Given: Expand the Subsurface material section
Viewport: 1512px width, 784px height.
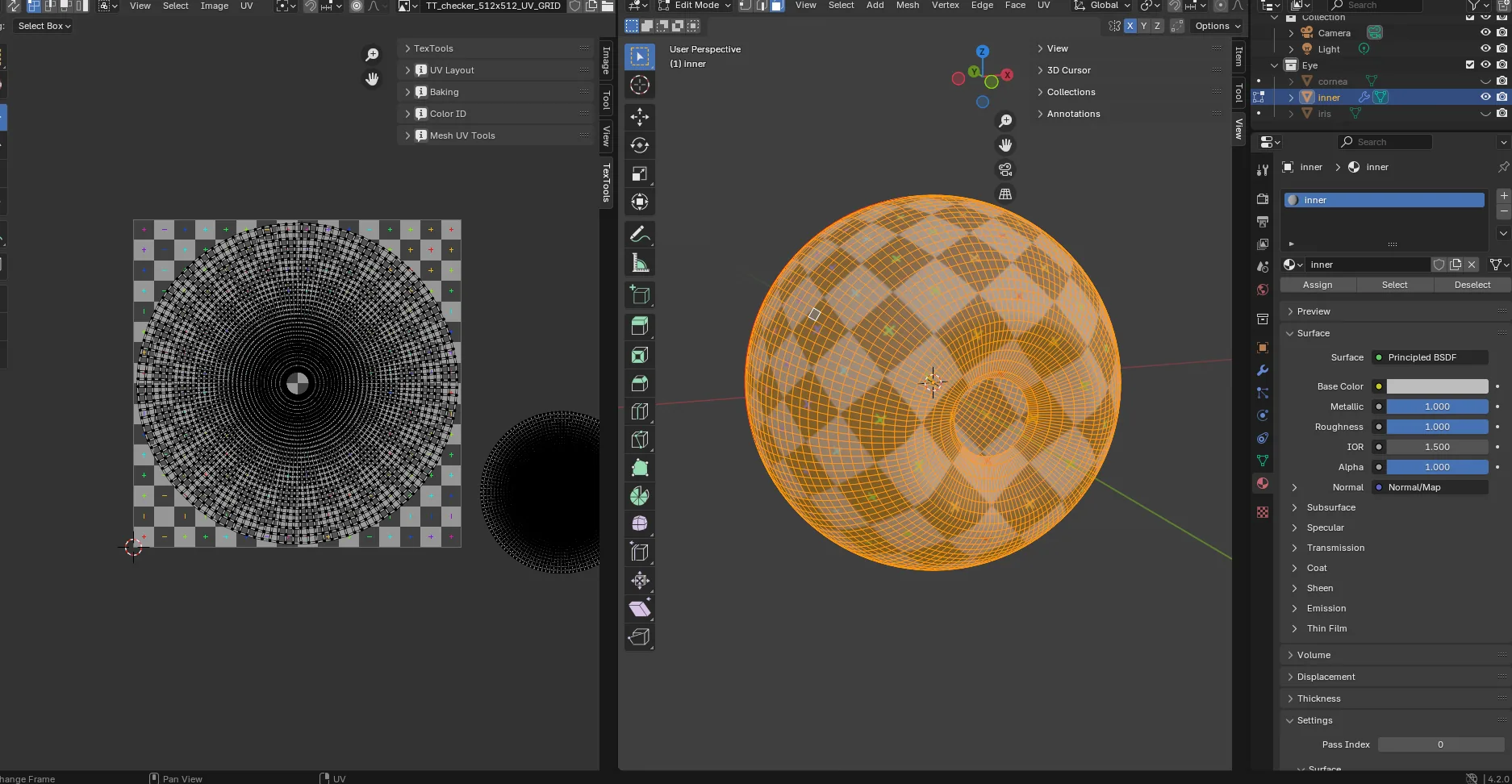Looking at the screenshot, I should [x=1330, y=507].
